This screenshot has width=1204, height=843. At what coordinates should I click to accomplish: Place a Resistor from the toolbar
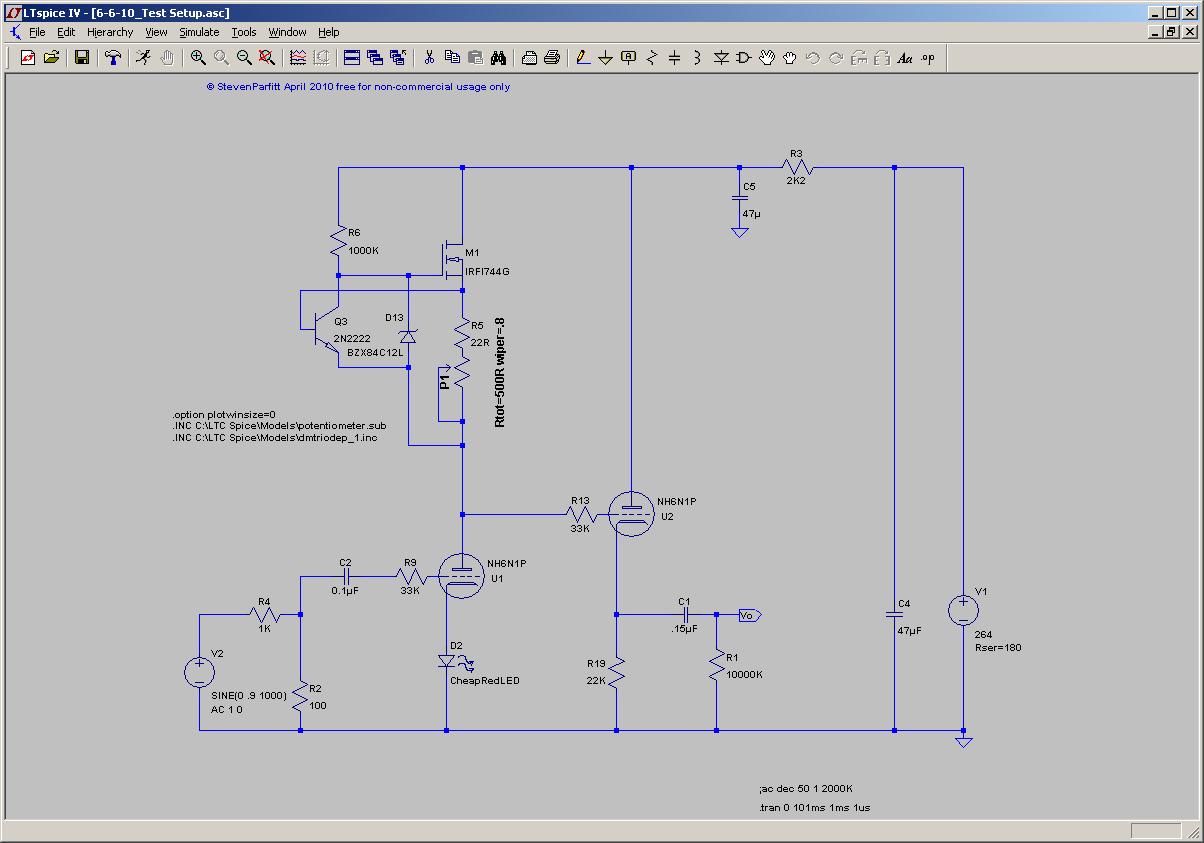tap(652, 58)
